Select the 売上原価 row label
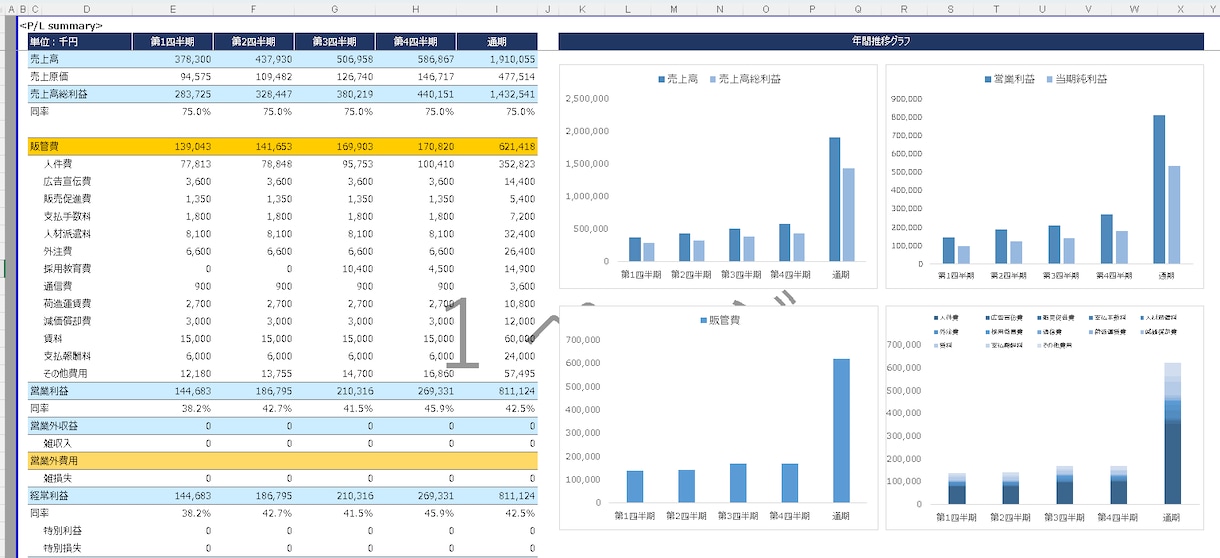 49,77
